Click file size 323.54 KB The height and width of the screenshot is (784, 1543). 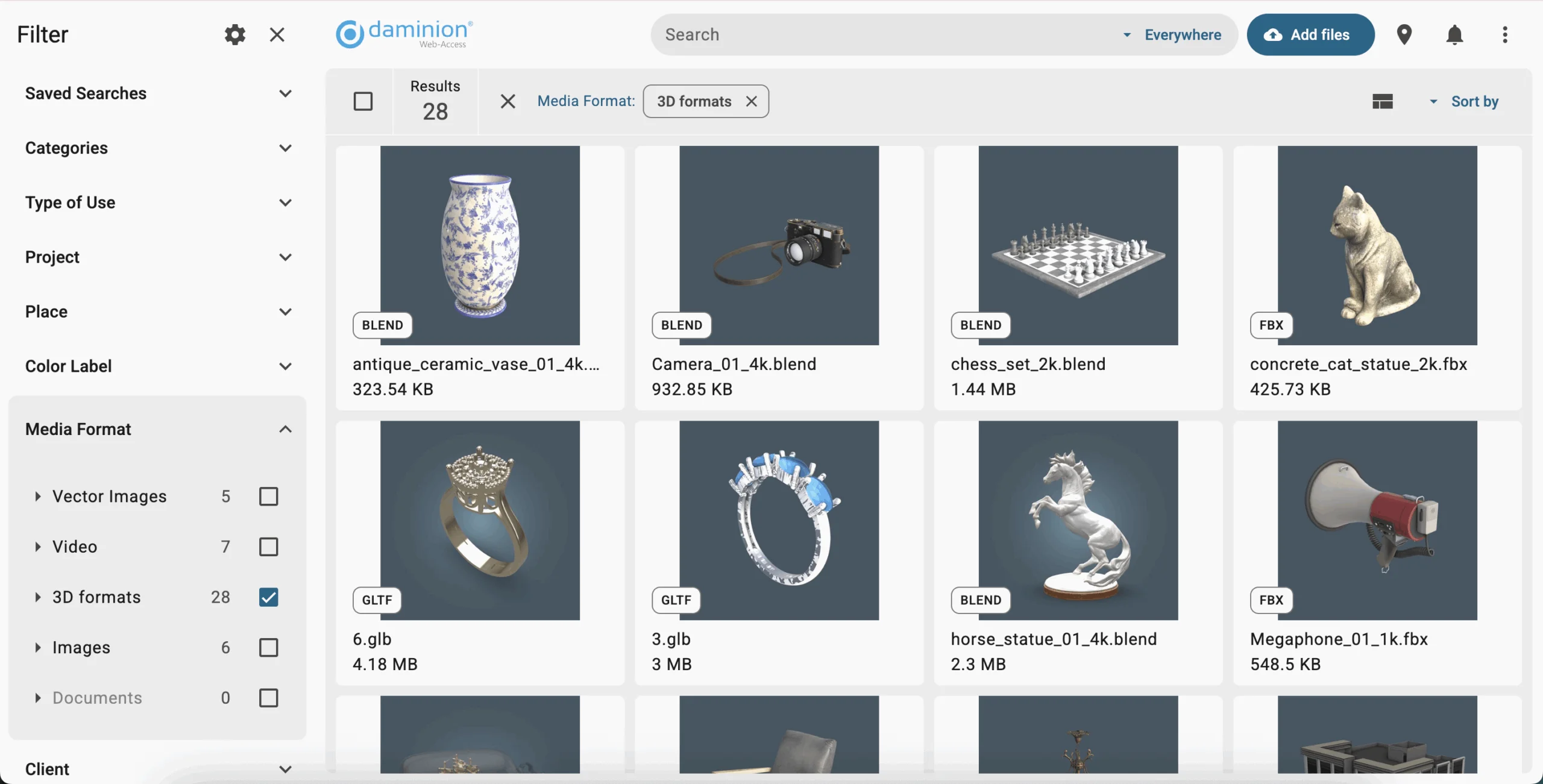(x=393, y=389)
